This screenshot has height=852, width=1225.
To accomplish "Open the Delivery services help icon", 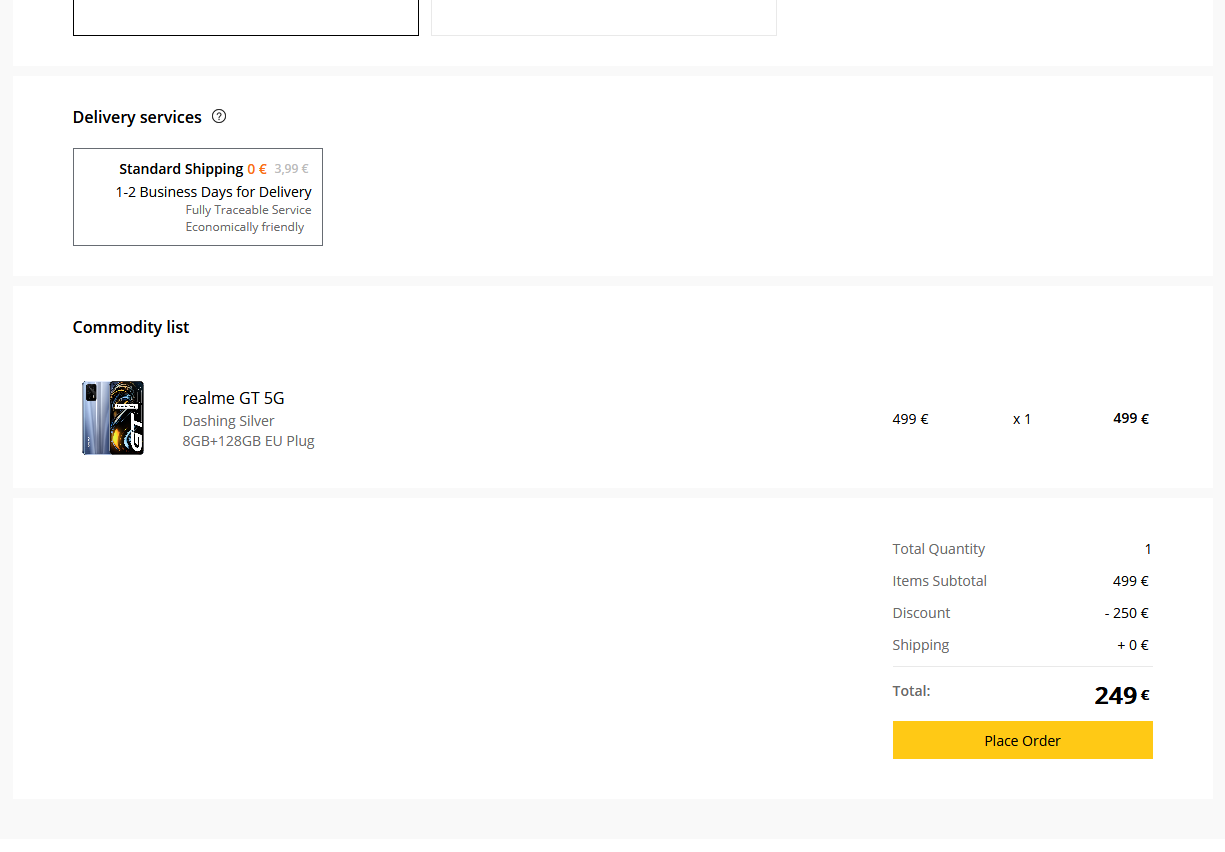I will pos(219,116).
